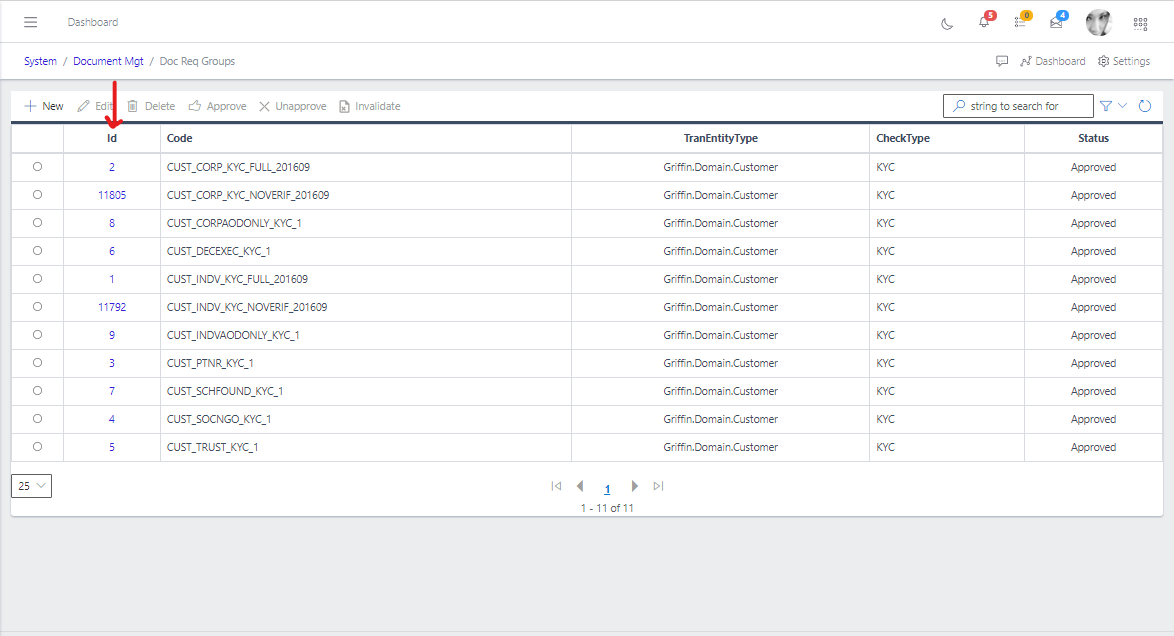Open record Id 11792 link
1174x636 pixels.
click(x=112, y=307)
